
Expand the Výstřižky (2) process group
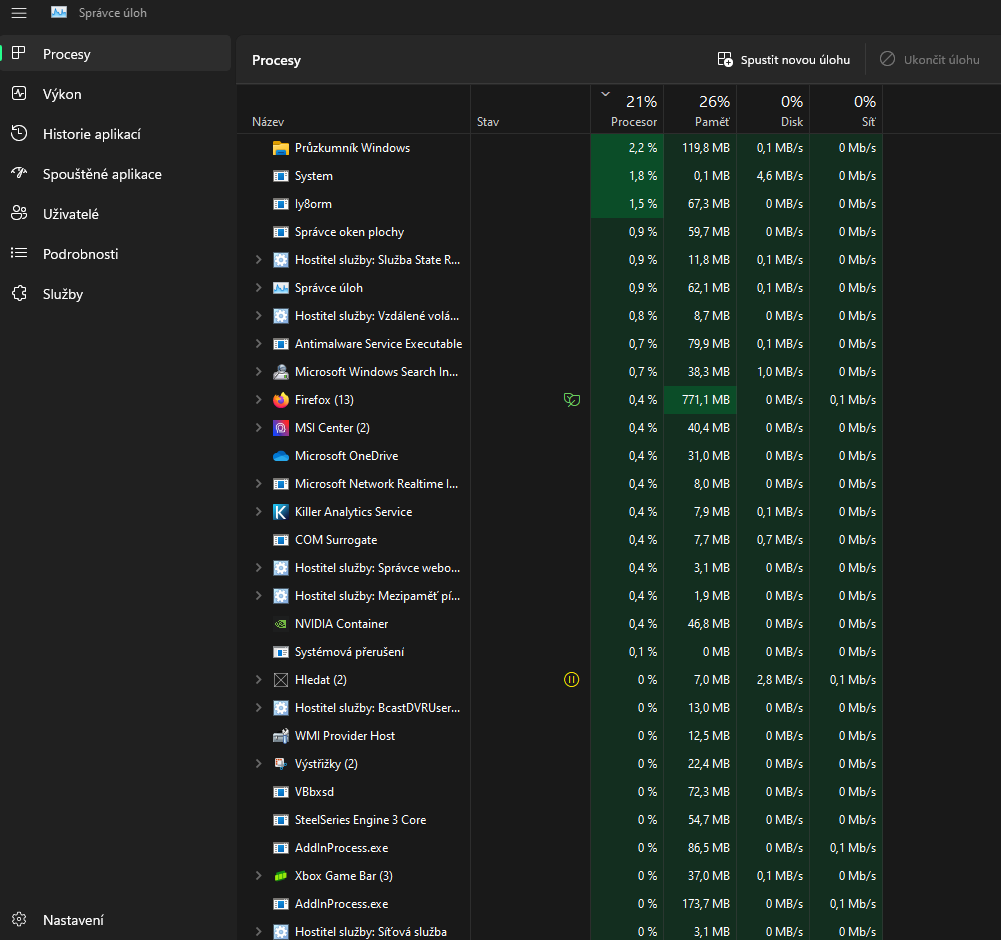click(258, 764)
